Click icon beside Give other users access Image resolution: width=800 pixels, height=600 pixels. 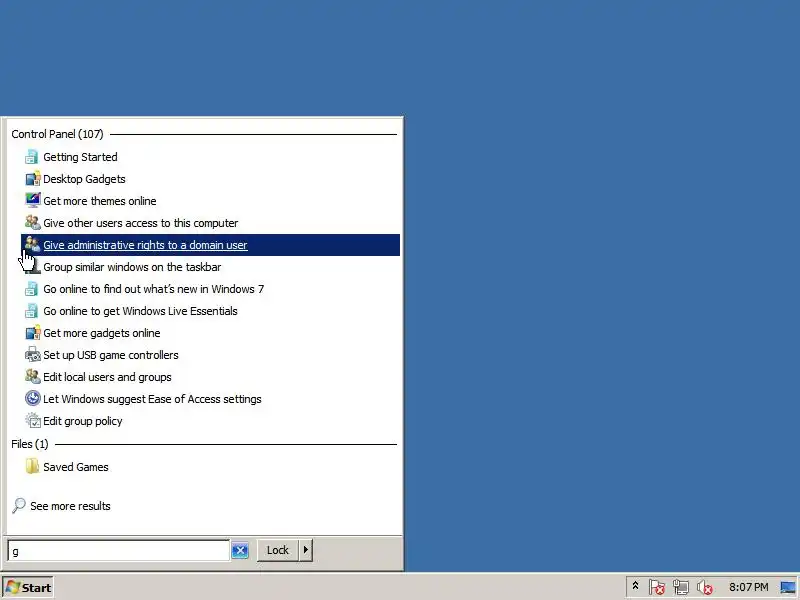32,223
